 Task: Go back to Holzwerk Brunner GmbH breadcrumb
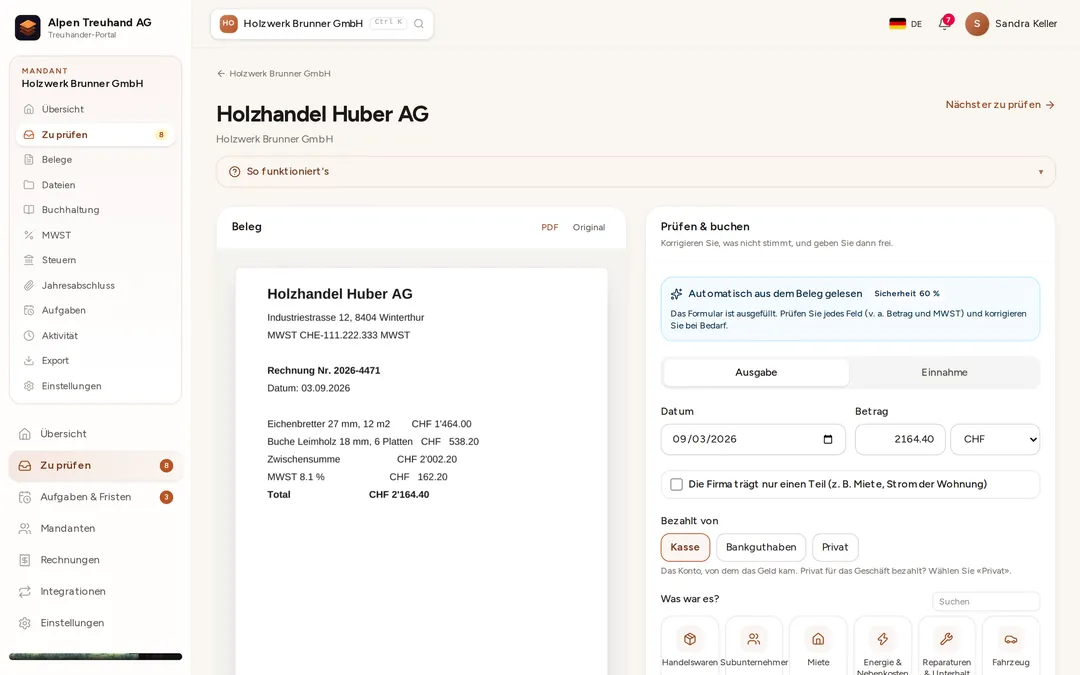coord(273,74)
